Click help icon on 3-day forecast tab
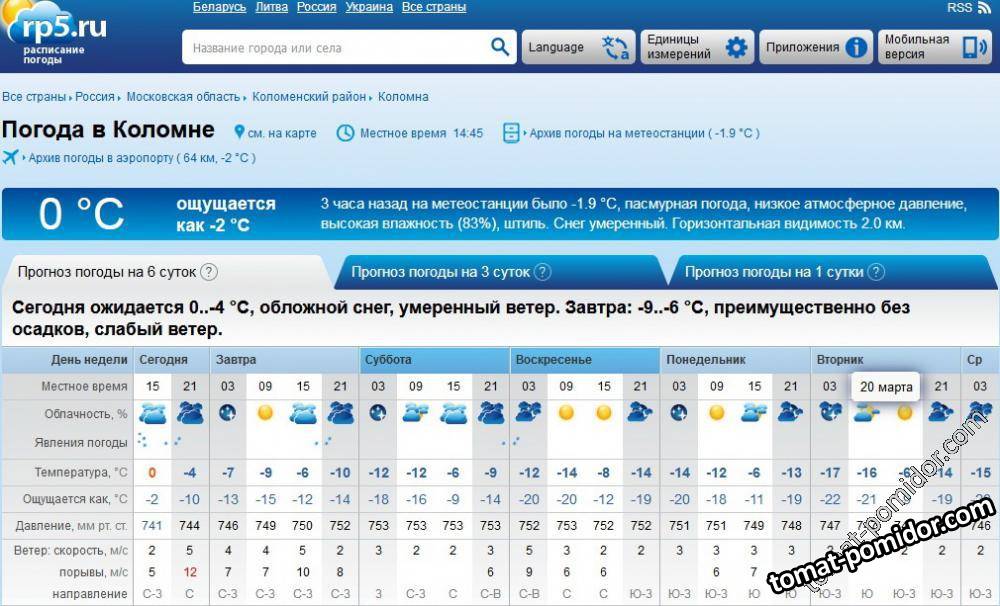The image size is (1000, 606). 542,272
